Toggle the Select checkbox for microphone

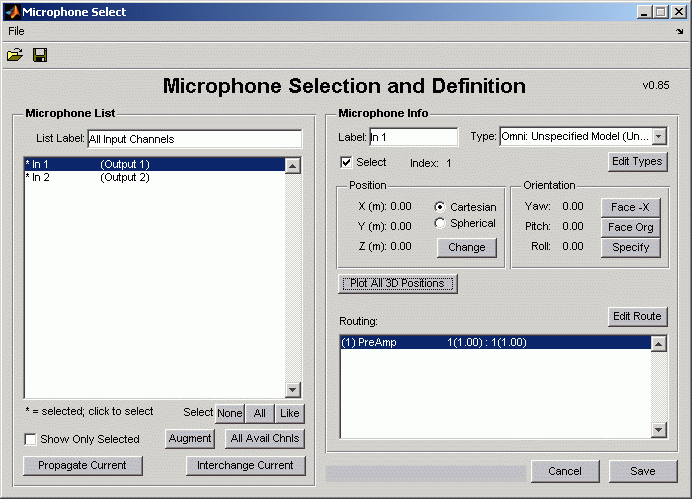point(346,162)
